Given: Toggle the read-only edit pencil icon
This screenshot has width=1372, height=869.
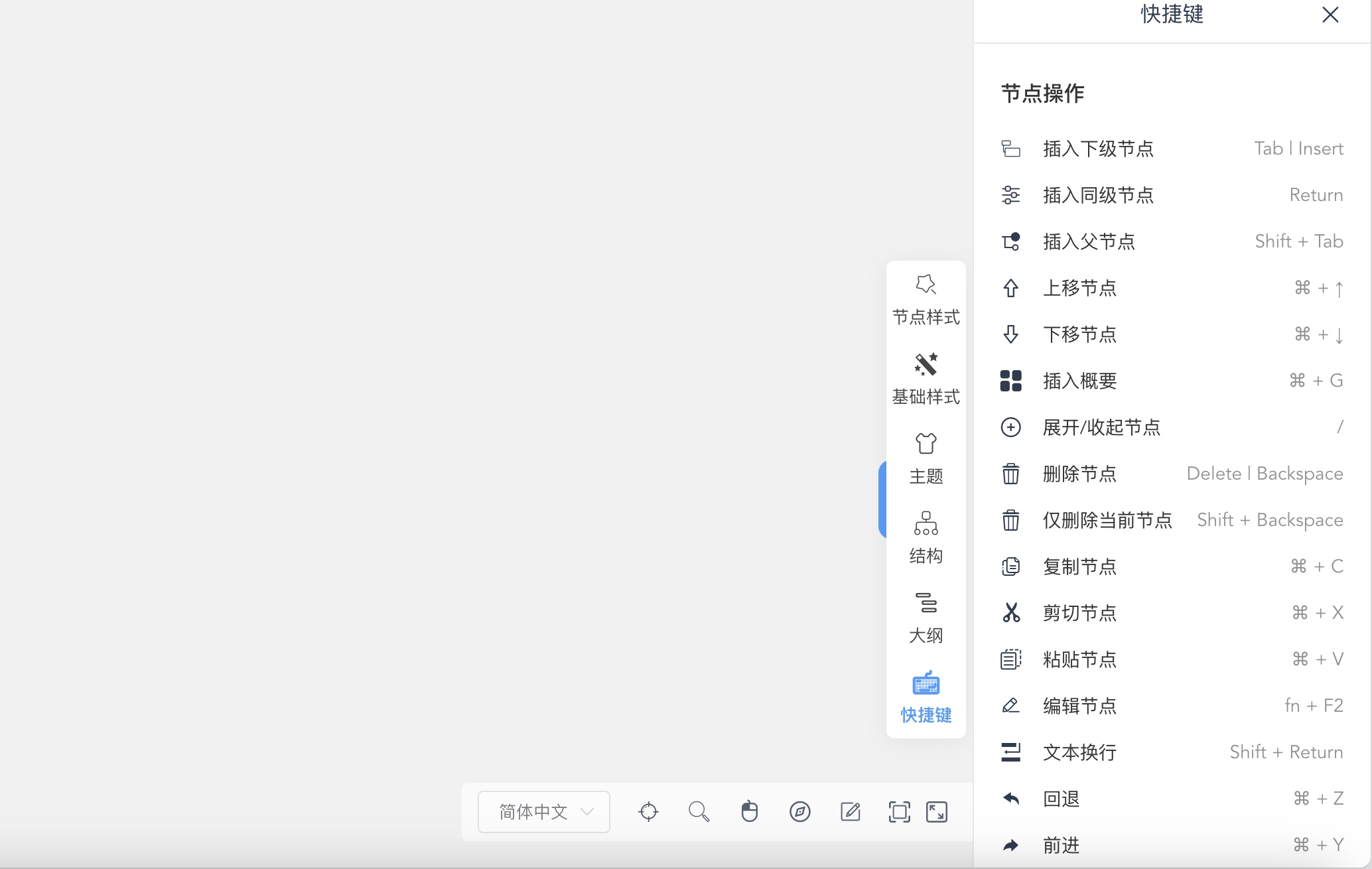Looking at the screenshot, I should coord(851,811).
